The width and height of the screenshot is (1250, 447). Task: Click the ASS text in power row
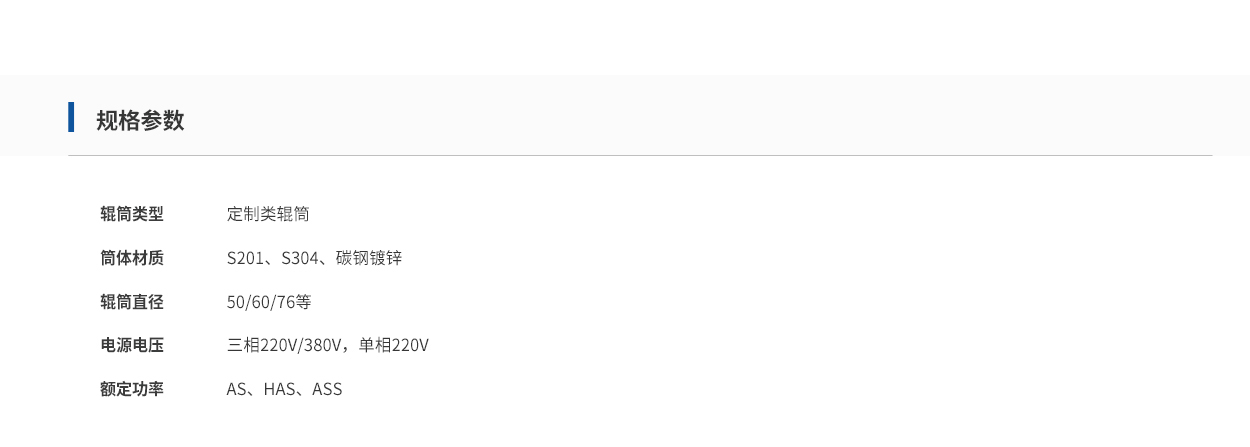327,389
